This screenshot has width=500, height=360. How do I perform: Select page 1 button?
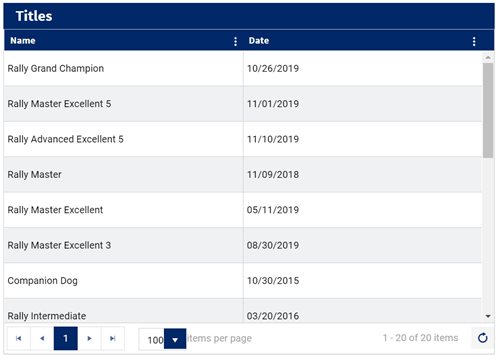point(66,338)
